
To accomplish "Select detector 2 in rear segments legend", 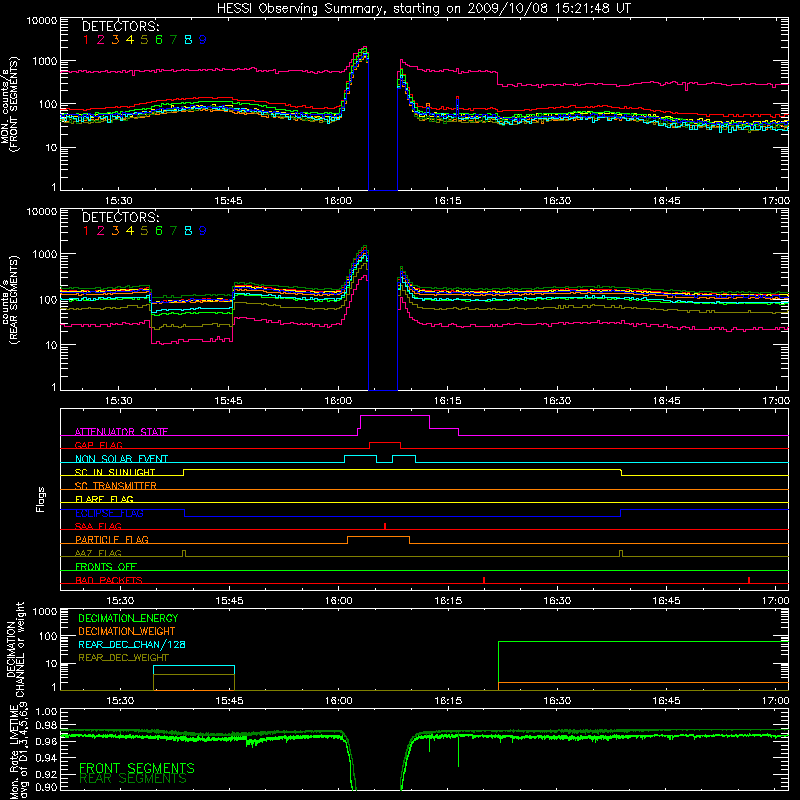I will pyautogui.click(x=101, y=231).
